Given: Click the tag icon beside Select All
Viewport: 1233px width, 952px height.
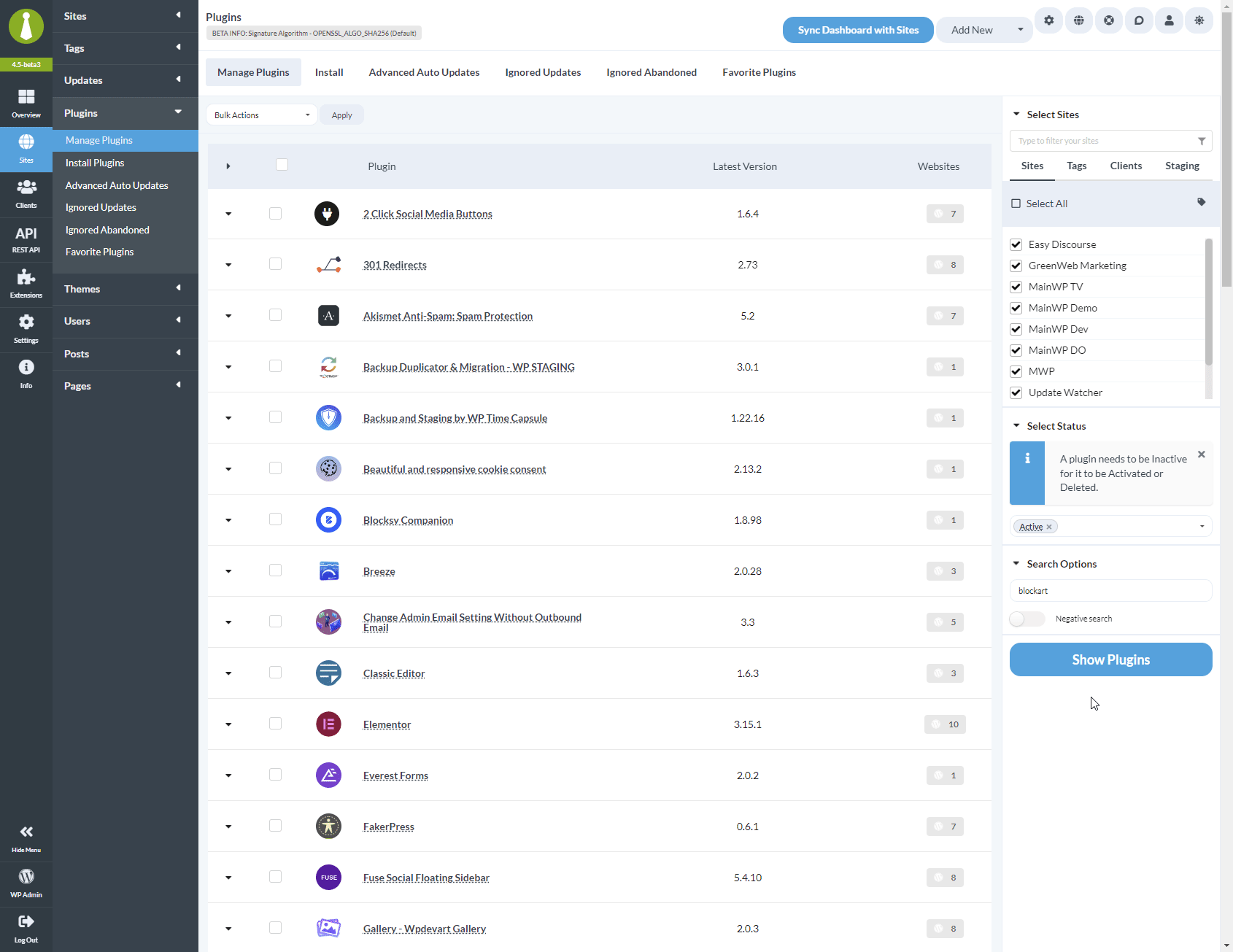Looking at the screenshot, I should [1202, 202].
